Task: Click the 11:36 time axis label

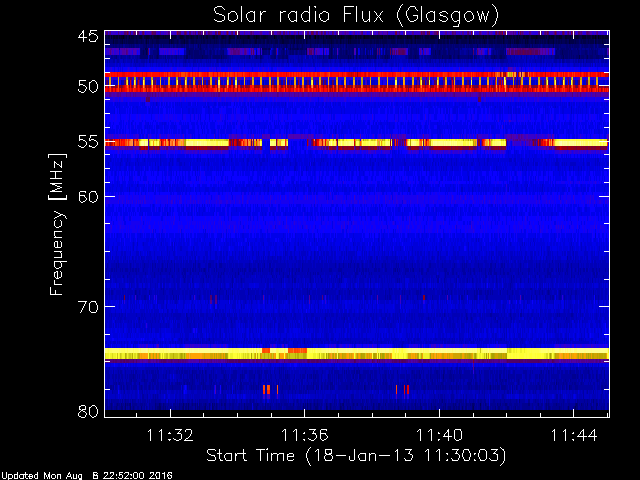Action: point(304,435)
